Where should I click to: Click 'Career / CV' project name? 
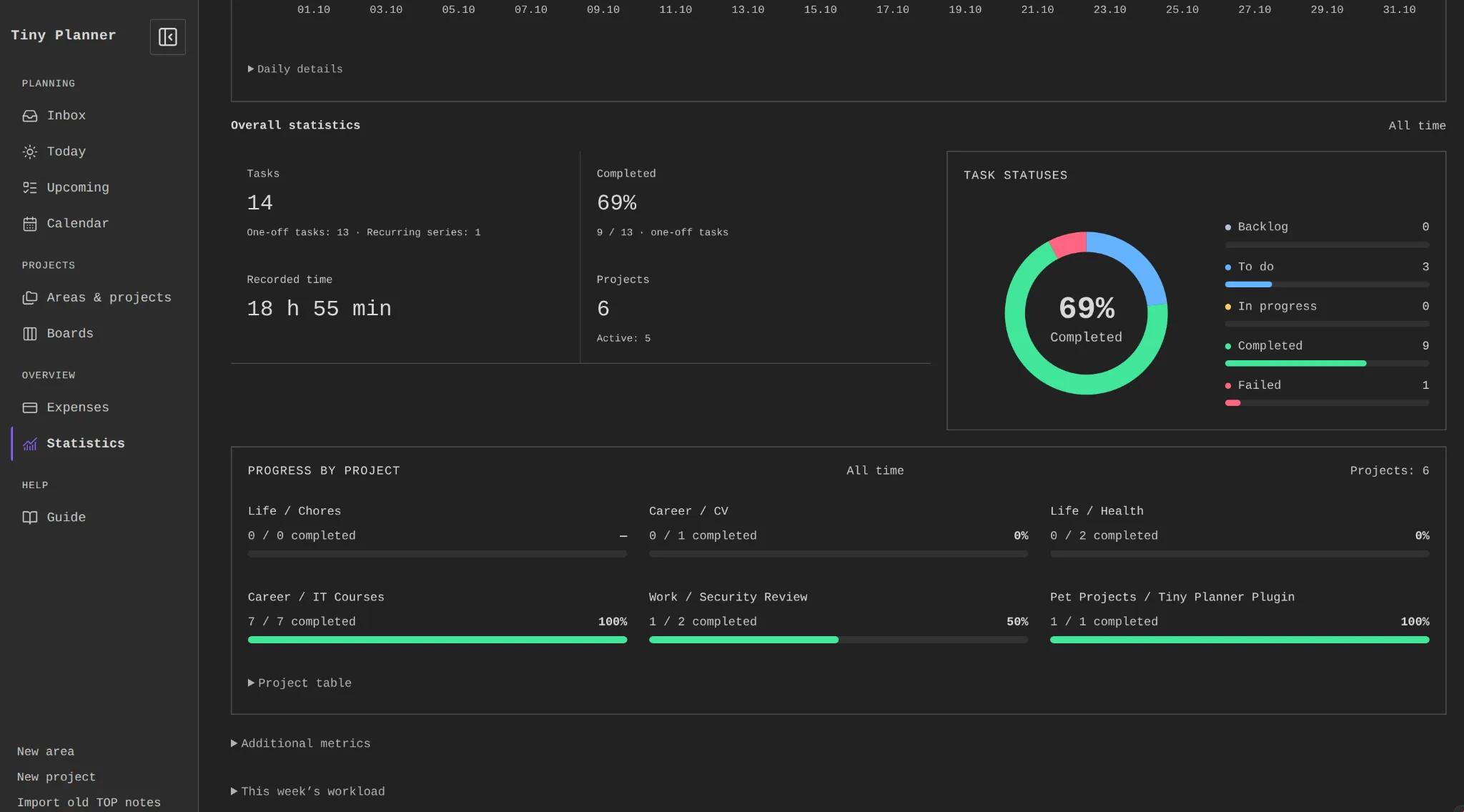(x=688, y=511)
